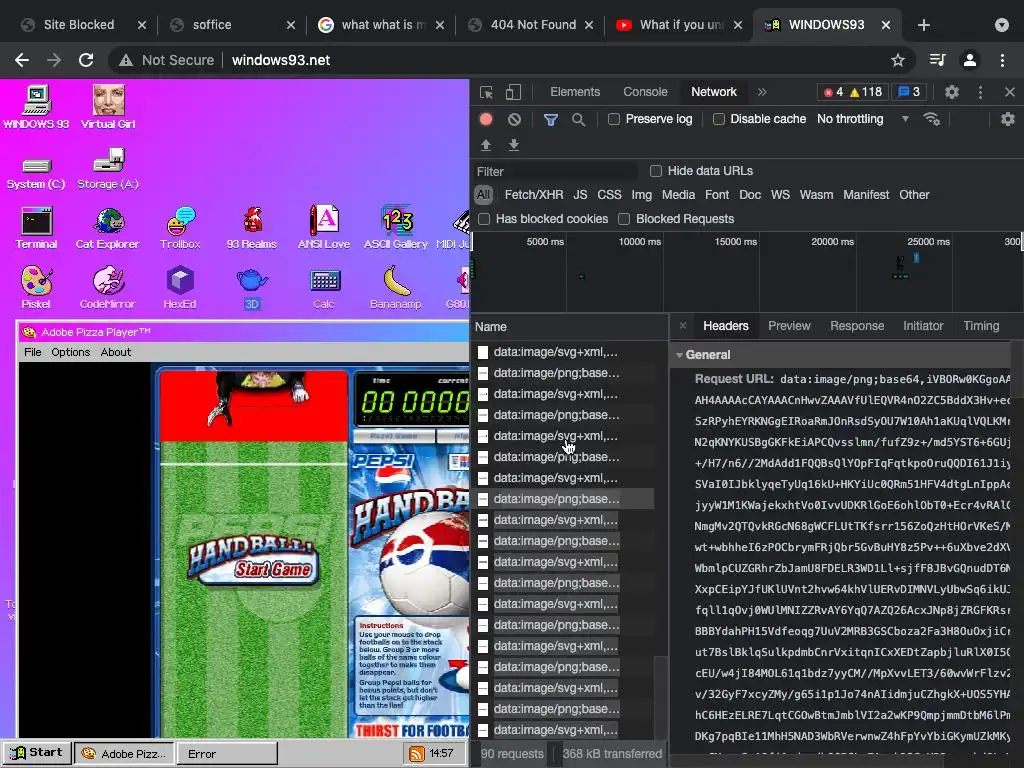Image resolution: width=1024 pixels, height=768 pixels.
Task: Click Start Game in Handball
Action: pos(272,569)
